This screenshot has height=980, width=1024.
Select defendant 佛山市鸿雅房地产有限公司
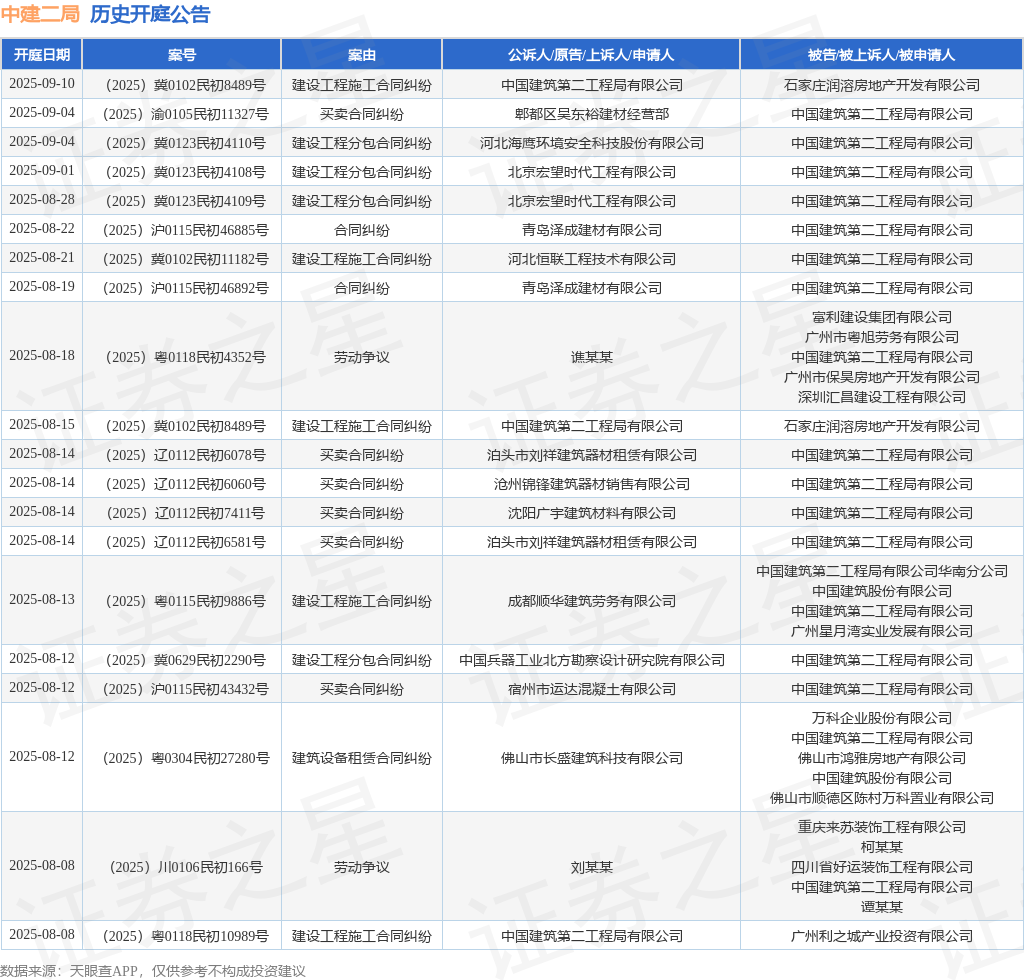click(882, 758)
